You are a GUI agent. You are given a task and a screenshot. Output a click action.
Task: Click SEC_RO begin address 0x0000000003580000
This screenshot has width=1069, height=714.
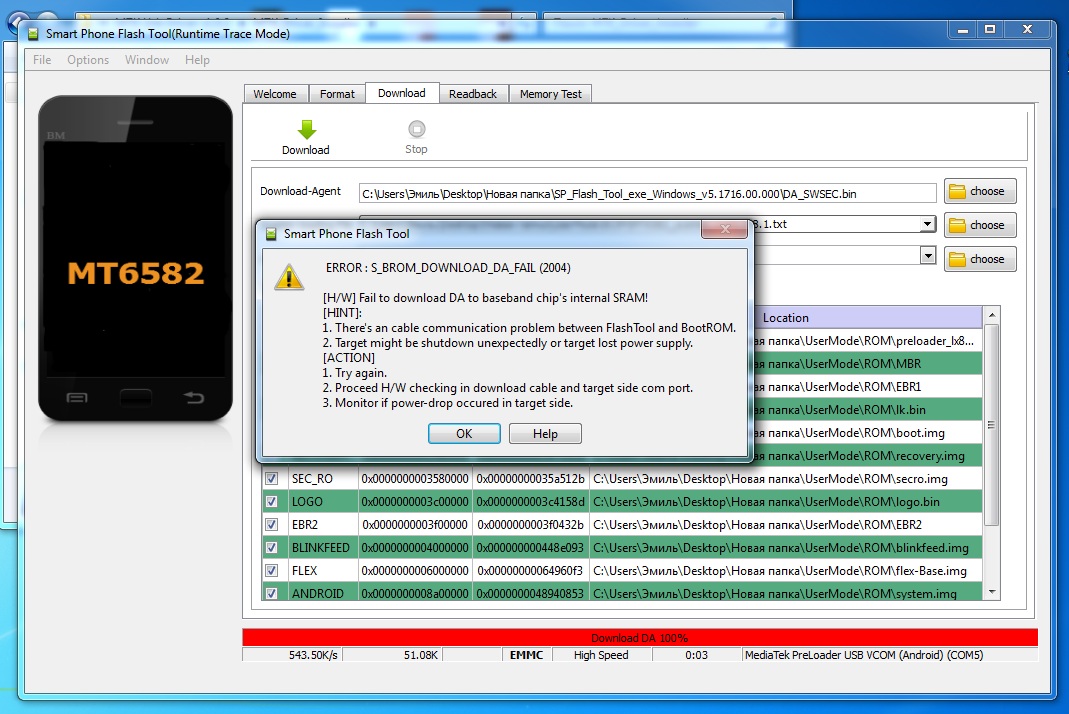pos(415,479)
